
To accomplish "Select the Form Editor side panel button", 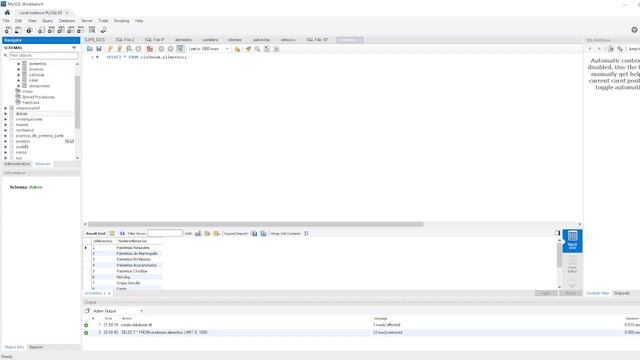I will 572,265.
